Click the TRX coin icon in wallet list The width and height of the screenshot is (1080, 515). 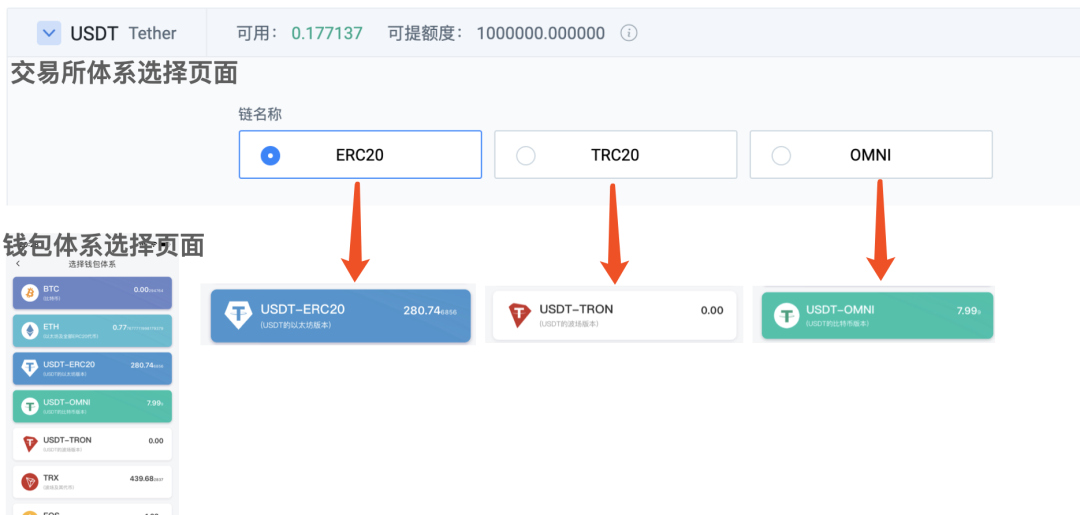point(30,481)
